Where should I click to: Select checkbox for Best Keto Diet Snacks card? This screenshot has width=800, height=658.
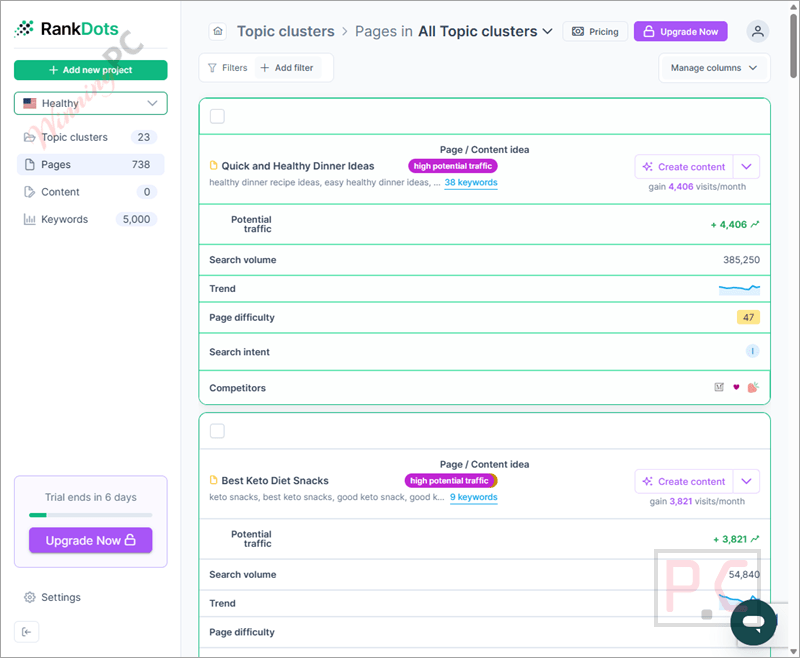217,431
